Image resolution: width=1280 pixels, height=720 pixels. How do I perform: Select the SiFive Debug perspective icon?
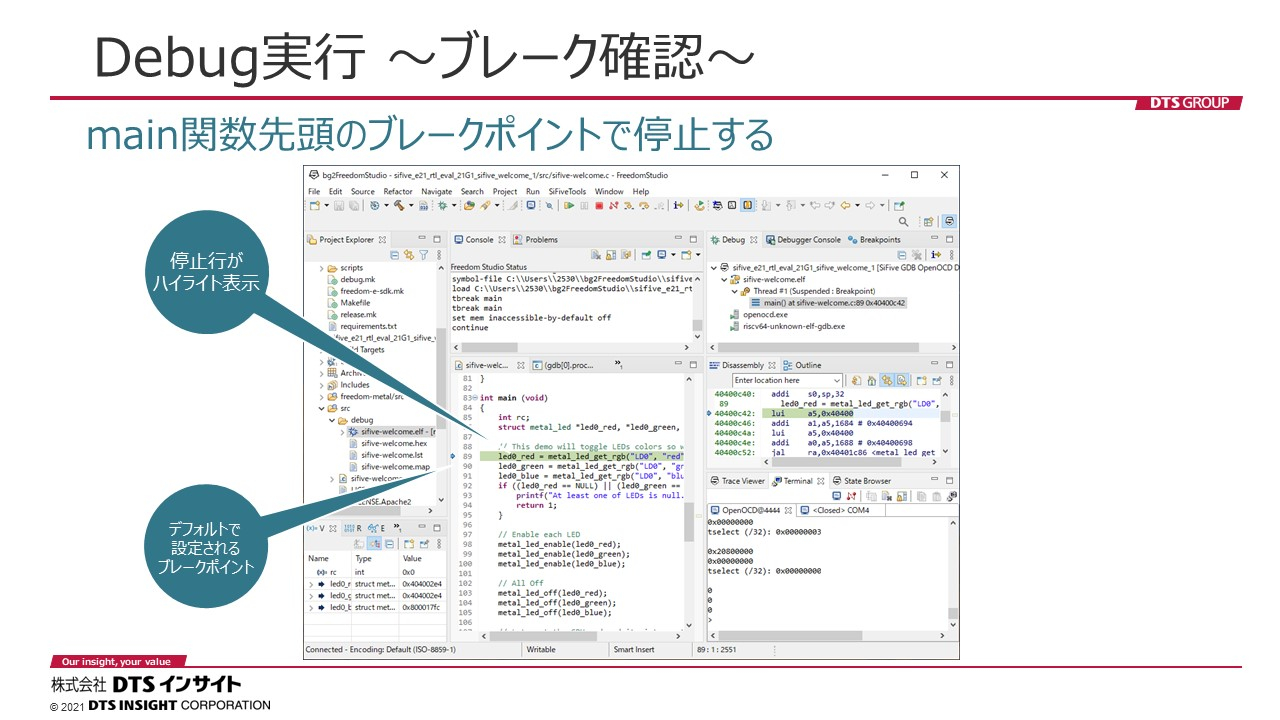click(x=949, y=221)
